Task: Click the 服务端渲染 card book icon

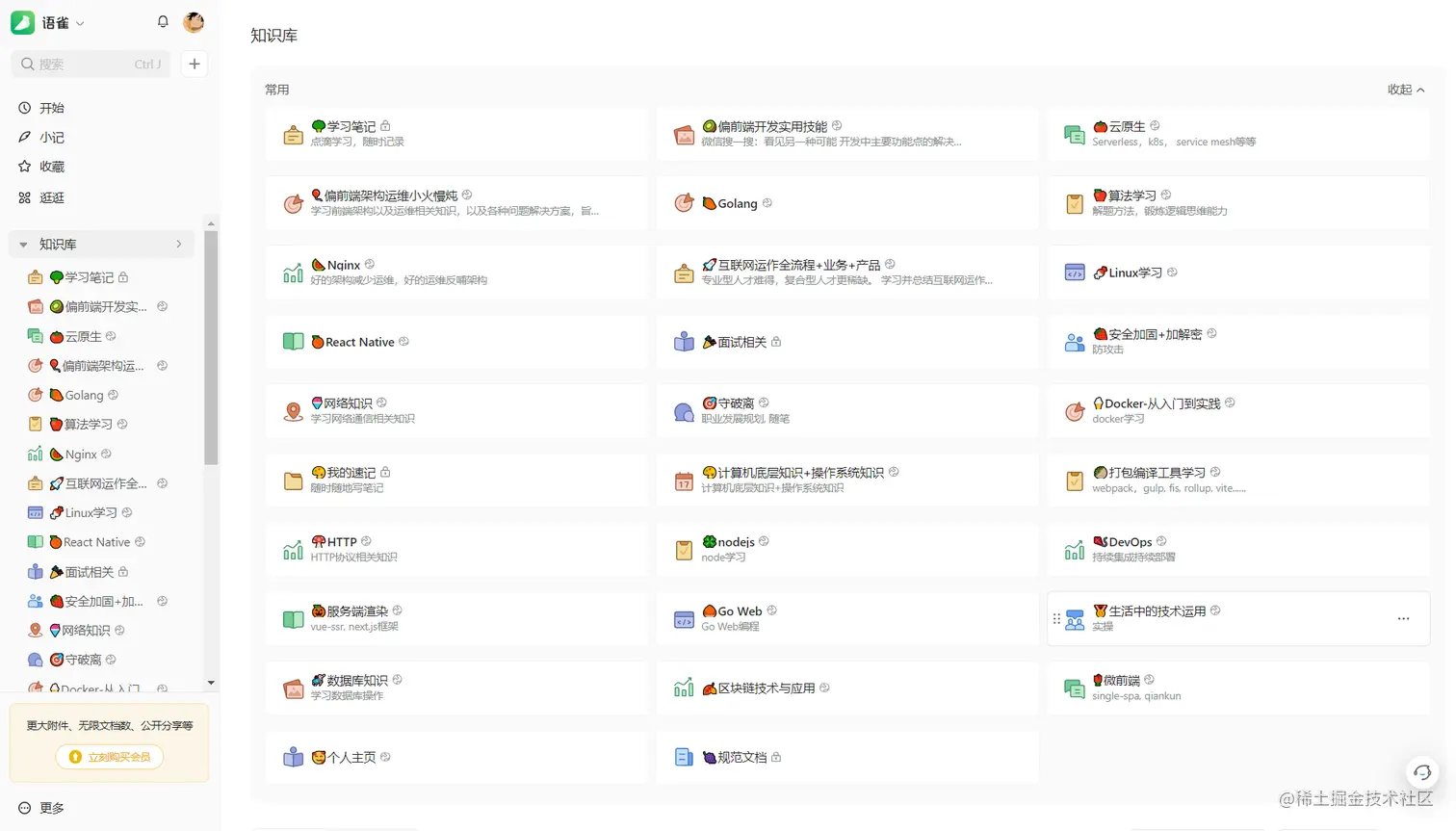Action: 294,619
